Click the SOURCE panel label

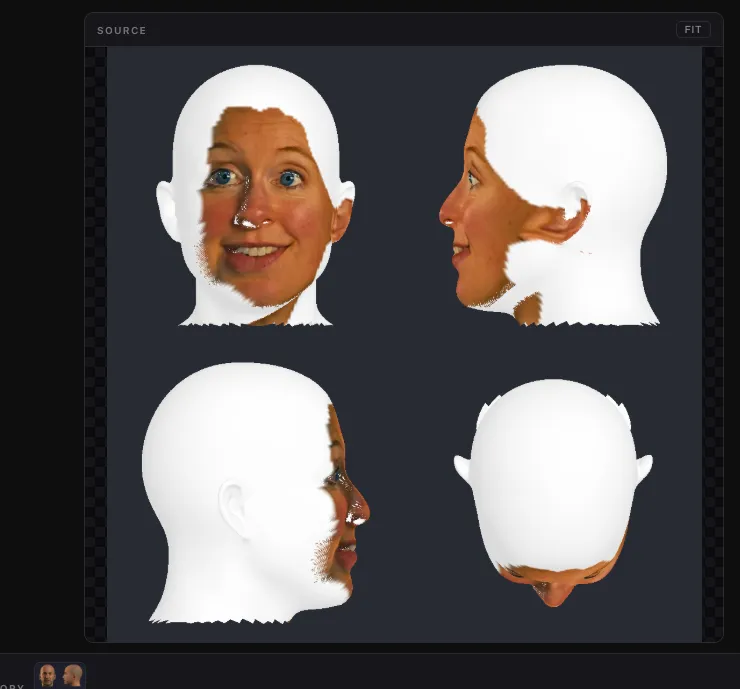coord(122,31)
